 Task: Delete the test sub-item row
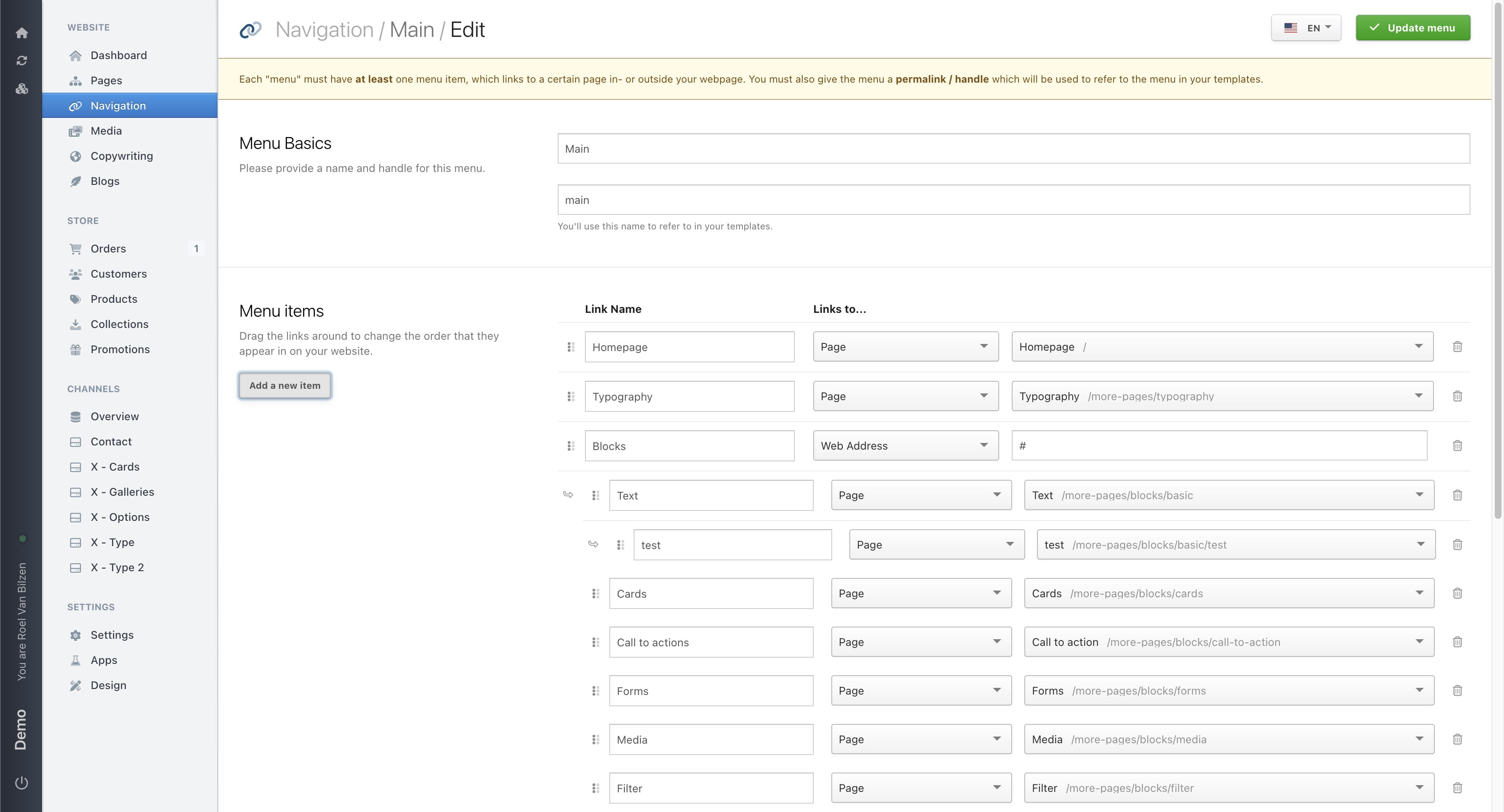pyautogui.click(x=1458, y=544)
